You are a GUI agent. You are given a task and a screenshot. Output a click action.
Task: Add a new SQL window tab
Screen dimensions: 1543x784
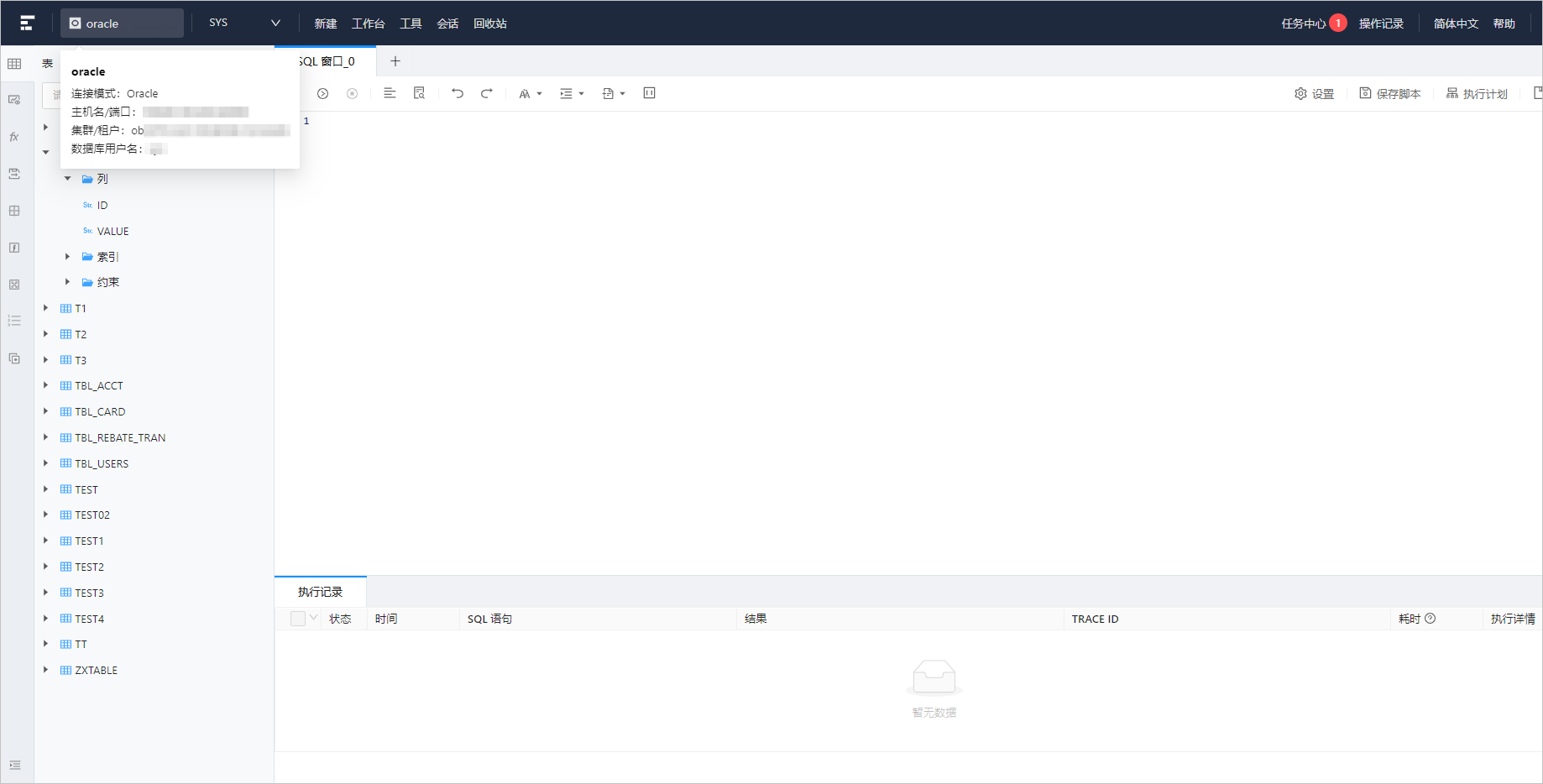(395, 61)
